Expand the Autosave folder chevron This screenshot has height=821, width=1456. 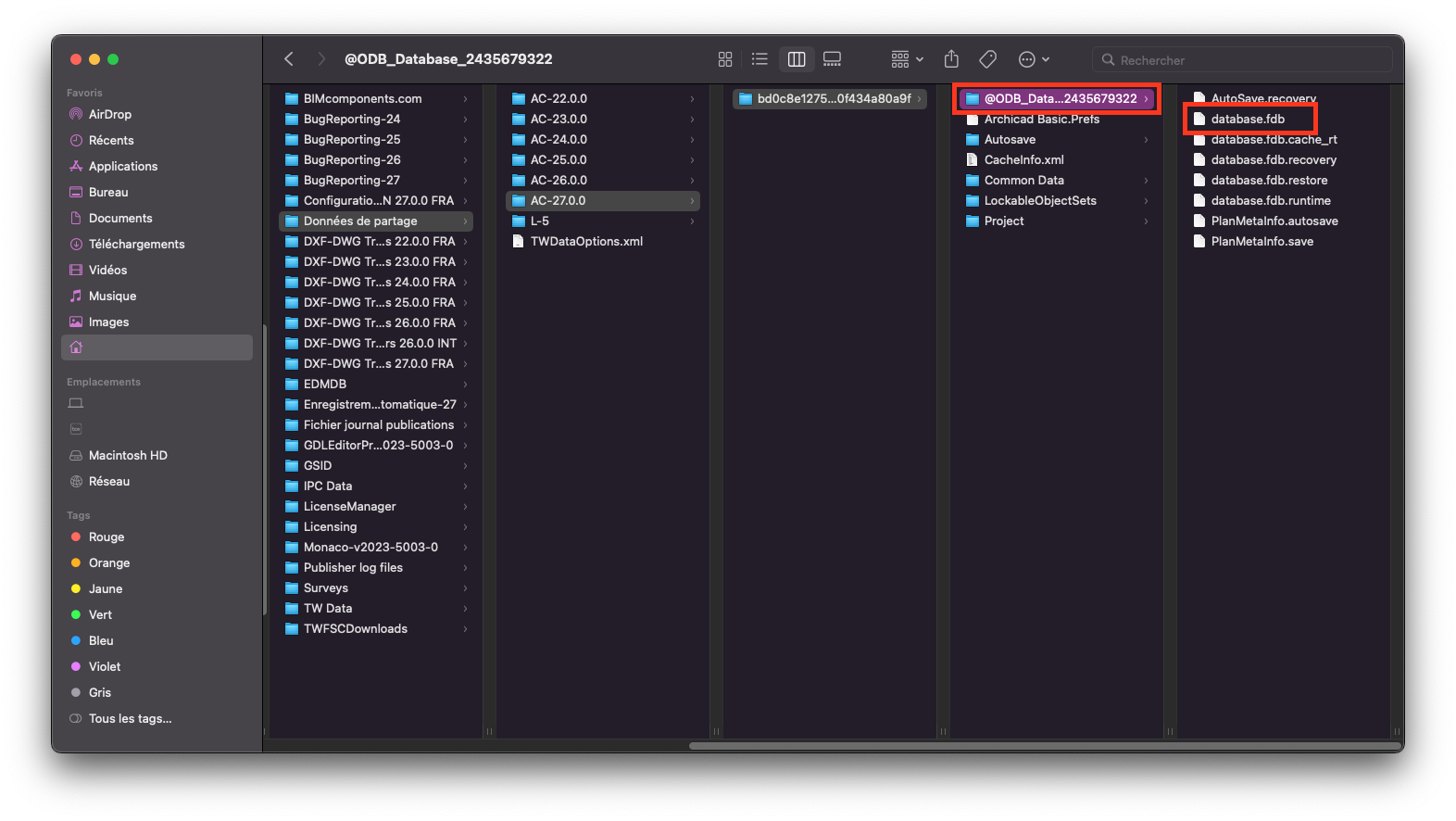pos(1146,139)
